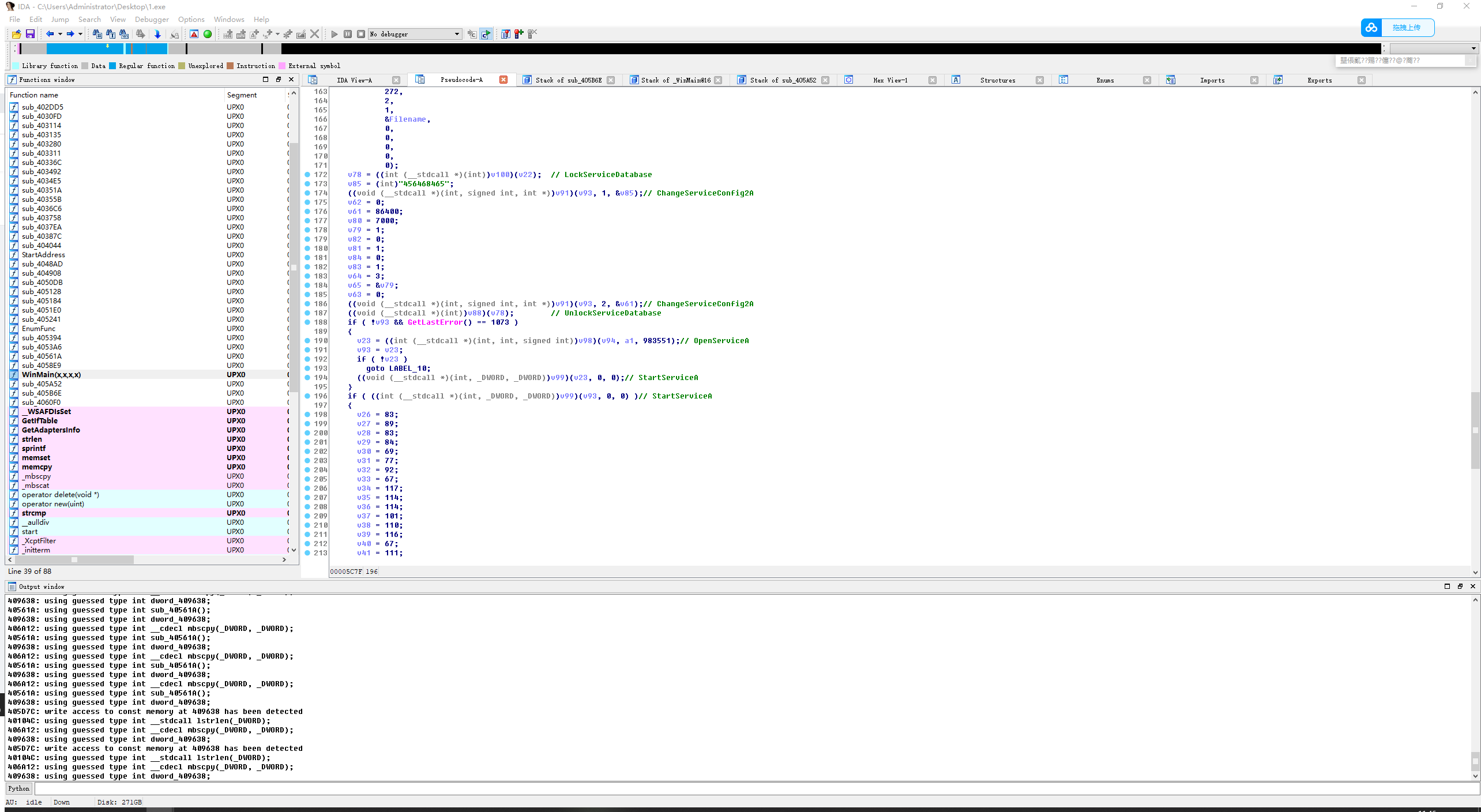Image resolution: width=1481 pixels, height=812 pixels.
Task: Click the jump back blue arrow
Action: 50,34
